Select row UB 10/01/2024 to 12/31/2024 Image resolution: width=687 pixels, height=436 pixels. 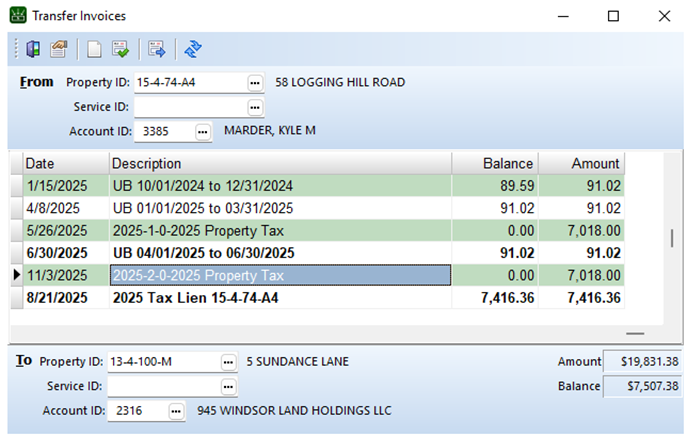280,185
